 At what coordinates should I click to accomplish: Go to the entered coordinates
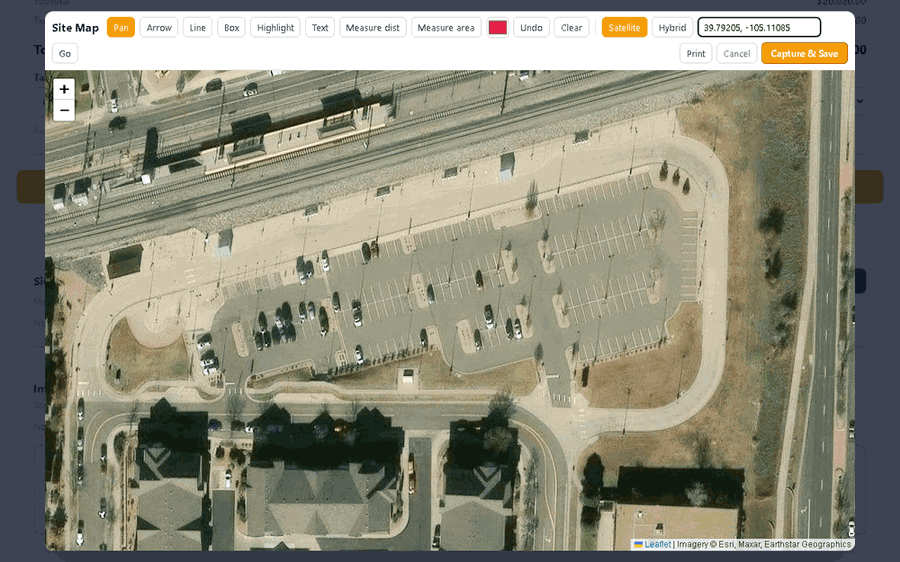(x=65, y=53)
